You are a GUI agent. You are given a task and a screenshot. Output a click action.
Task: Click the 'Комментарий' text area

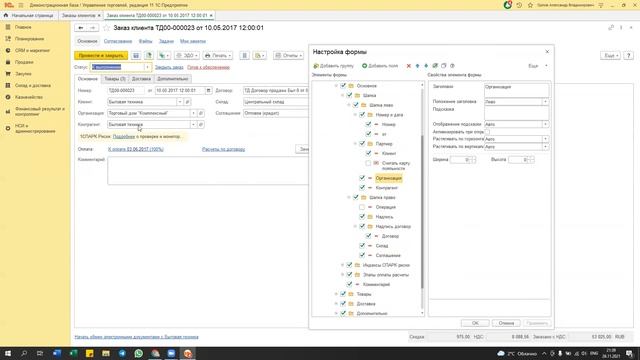[208, 171]
